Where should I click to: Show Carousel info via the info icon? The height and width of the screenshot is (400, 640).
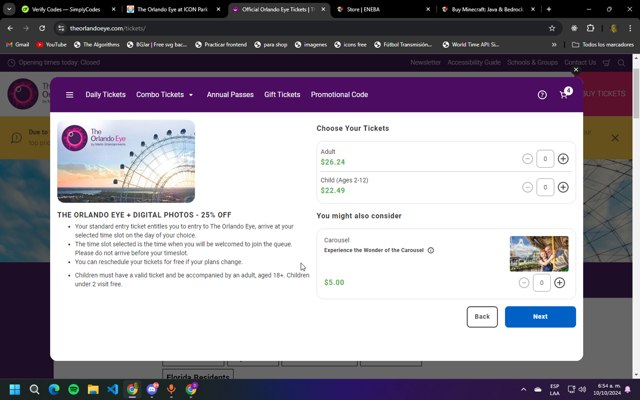pyautogui.click(x=431, y=250)
